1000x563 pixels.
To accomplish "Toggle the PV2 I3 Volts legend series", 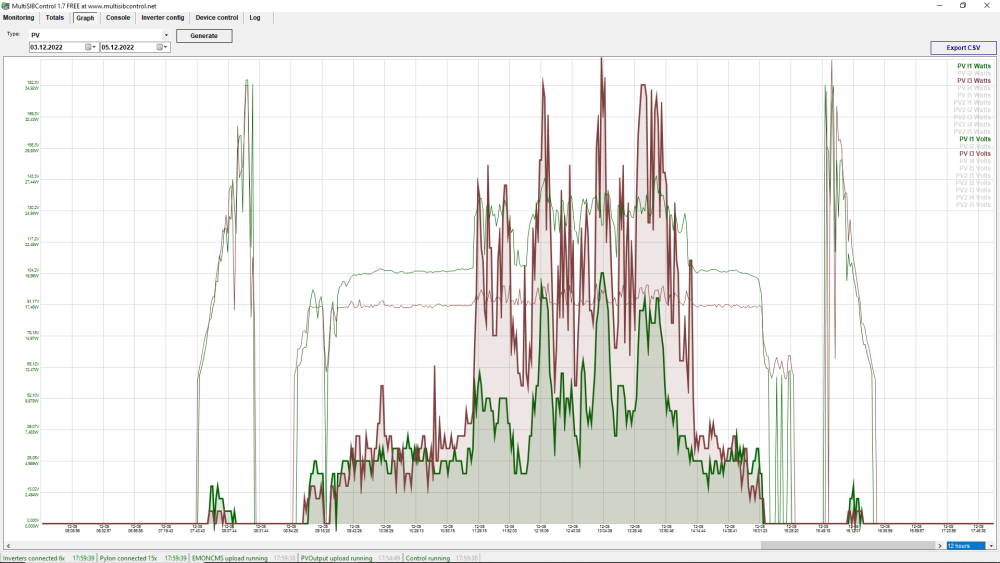I will tap(973, 191).
